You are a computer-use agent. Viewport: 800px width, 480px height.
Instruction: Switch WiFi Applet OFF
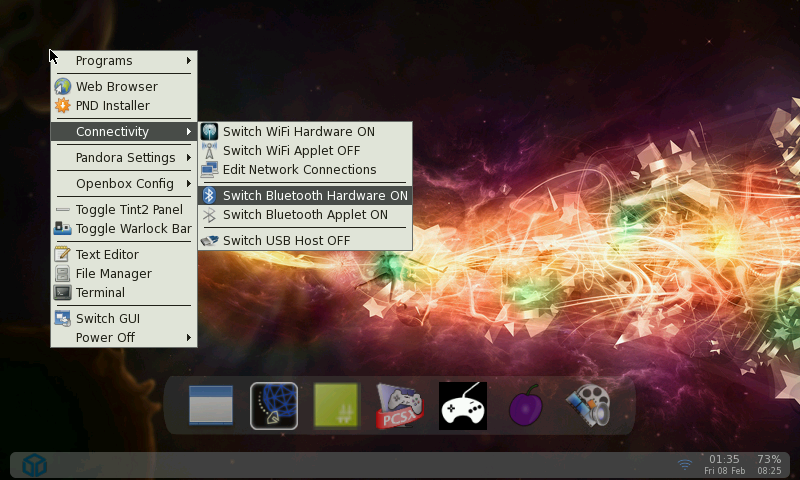coord(305,150)
